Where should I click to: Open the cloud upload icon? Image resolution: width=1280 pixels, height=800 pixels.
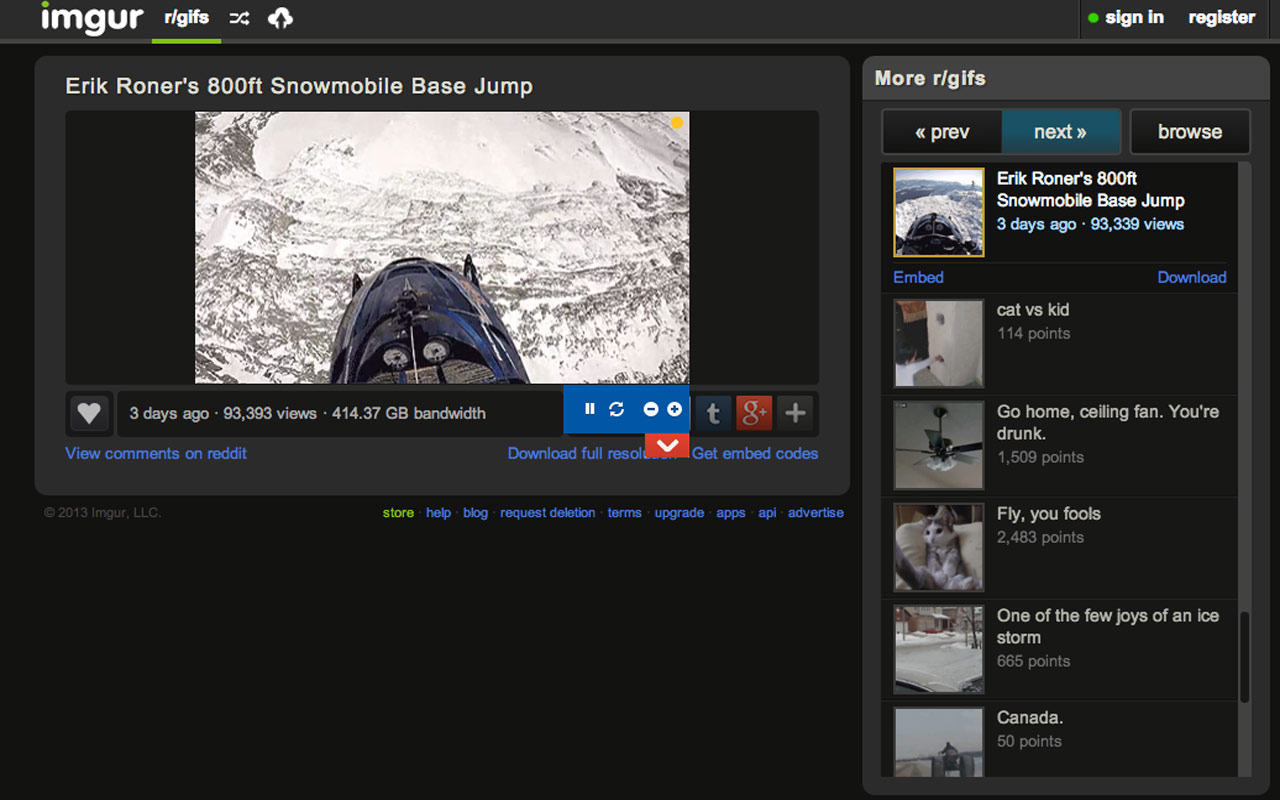(280, 18)
